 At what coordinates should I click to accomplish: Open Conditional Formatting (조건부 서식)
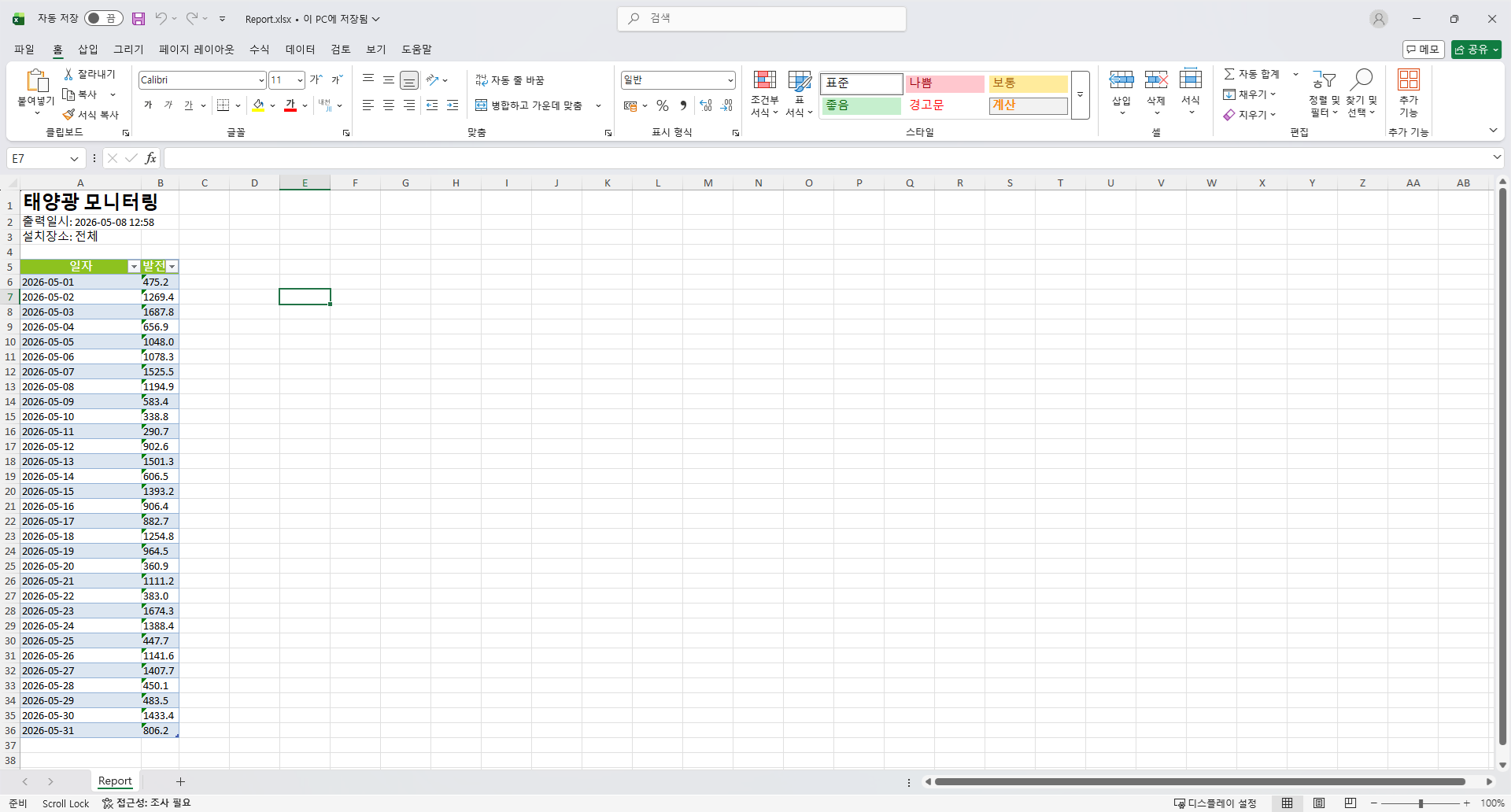(764, 94)
